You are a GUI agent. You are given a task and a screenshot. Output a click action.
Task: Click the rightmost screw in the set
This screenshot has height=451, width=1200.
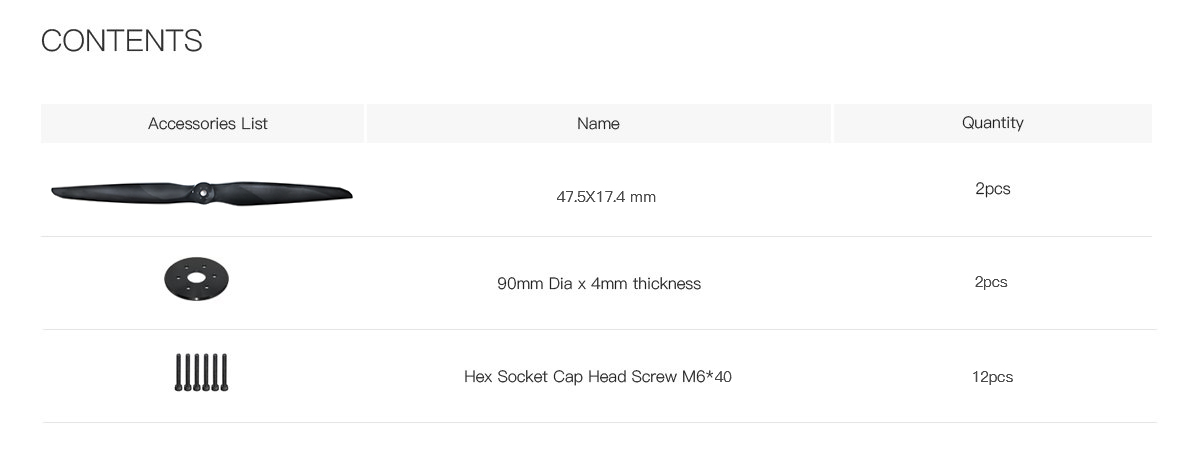(x=225, y=372)
